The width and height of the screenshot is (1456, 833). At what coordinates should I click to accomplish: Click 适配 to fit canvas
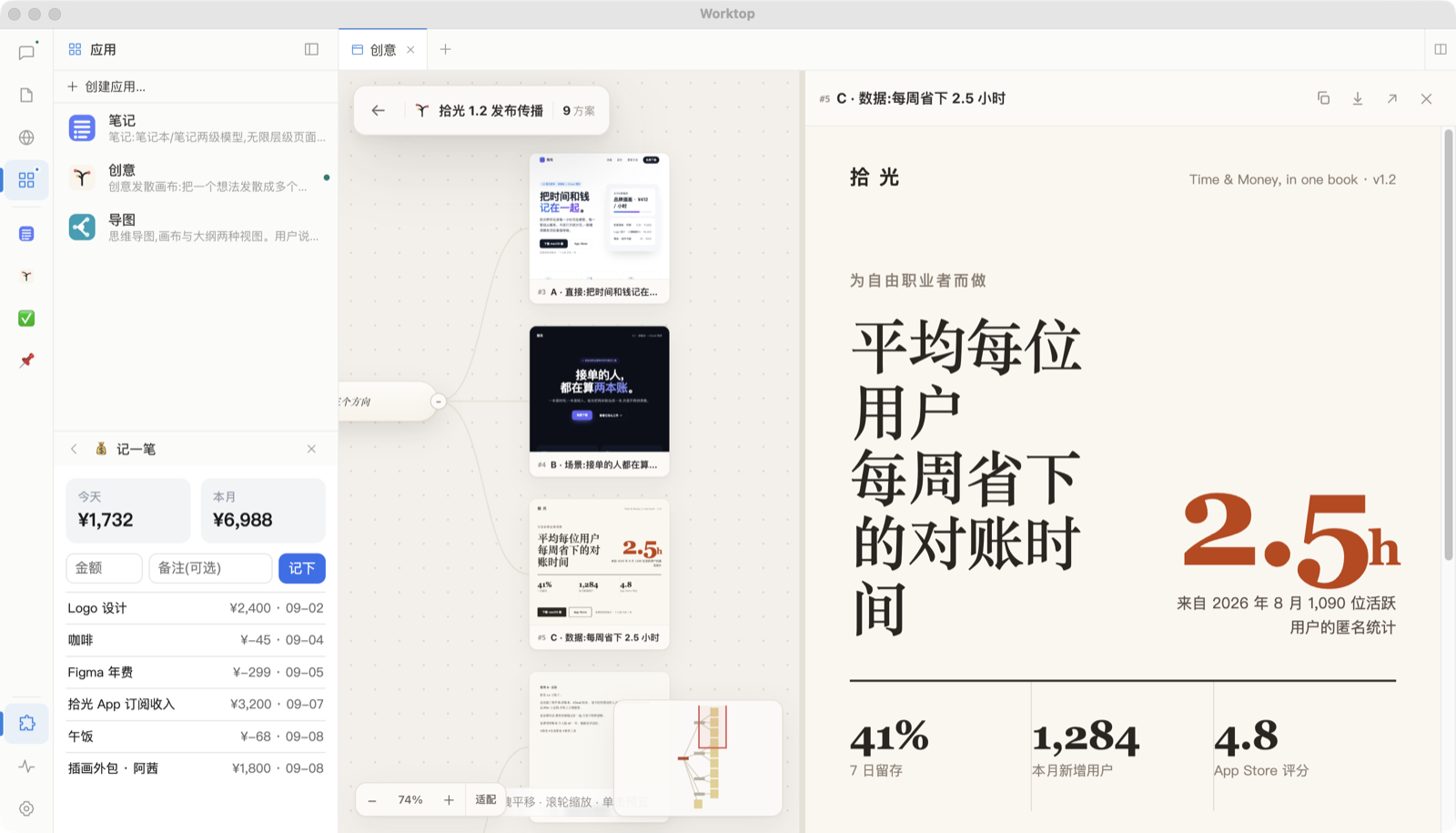(485, 800)
